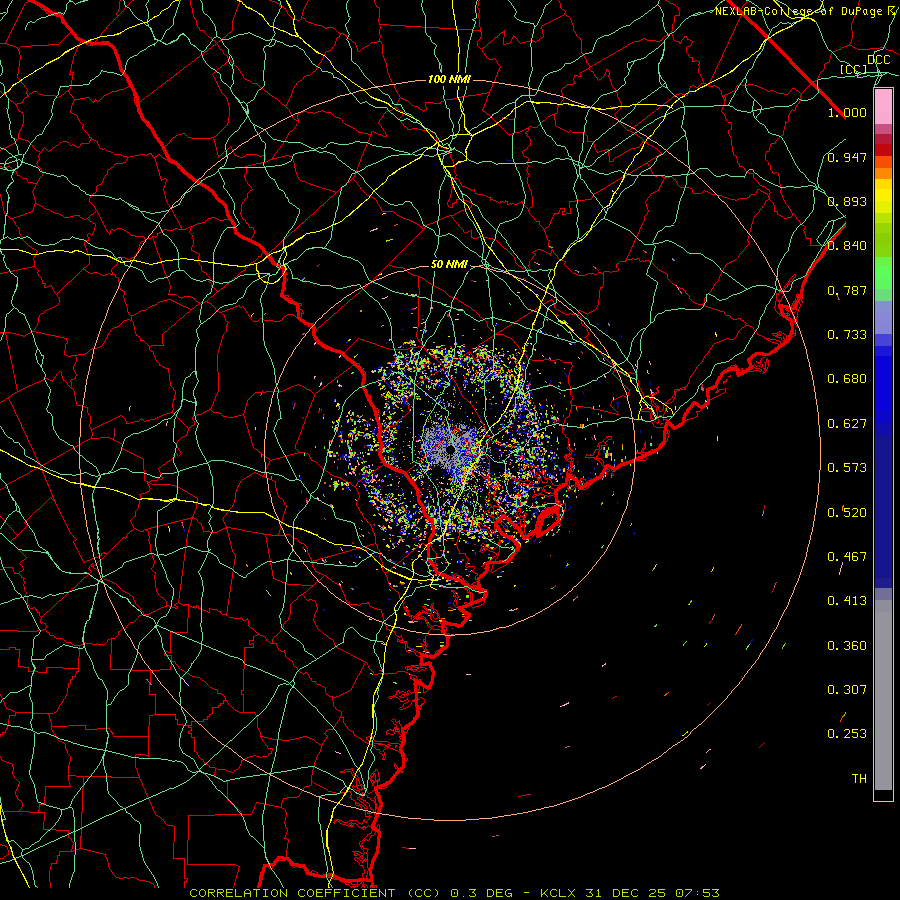Click the 0.360 scale label

coord(847,646)
